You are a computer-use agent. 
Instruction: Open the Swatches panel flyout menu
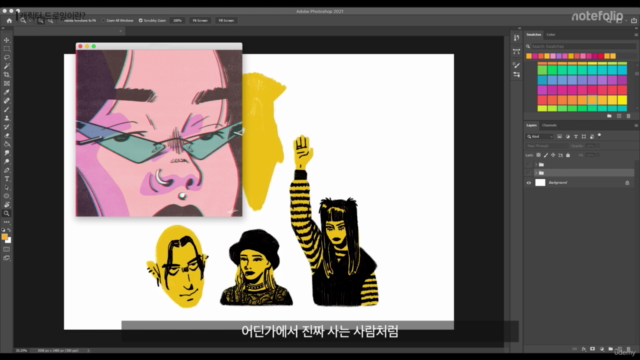point(636,35)
